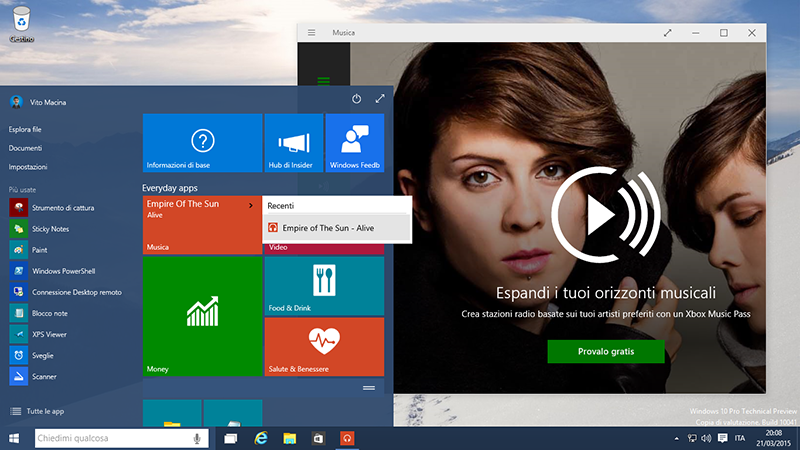Open Tutte le app list
Screen dimensions: 800x450
[37, 411]
